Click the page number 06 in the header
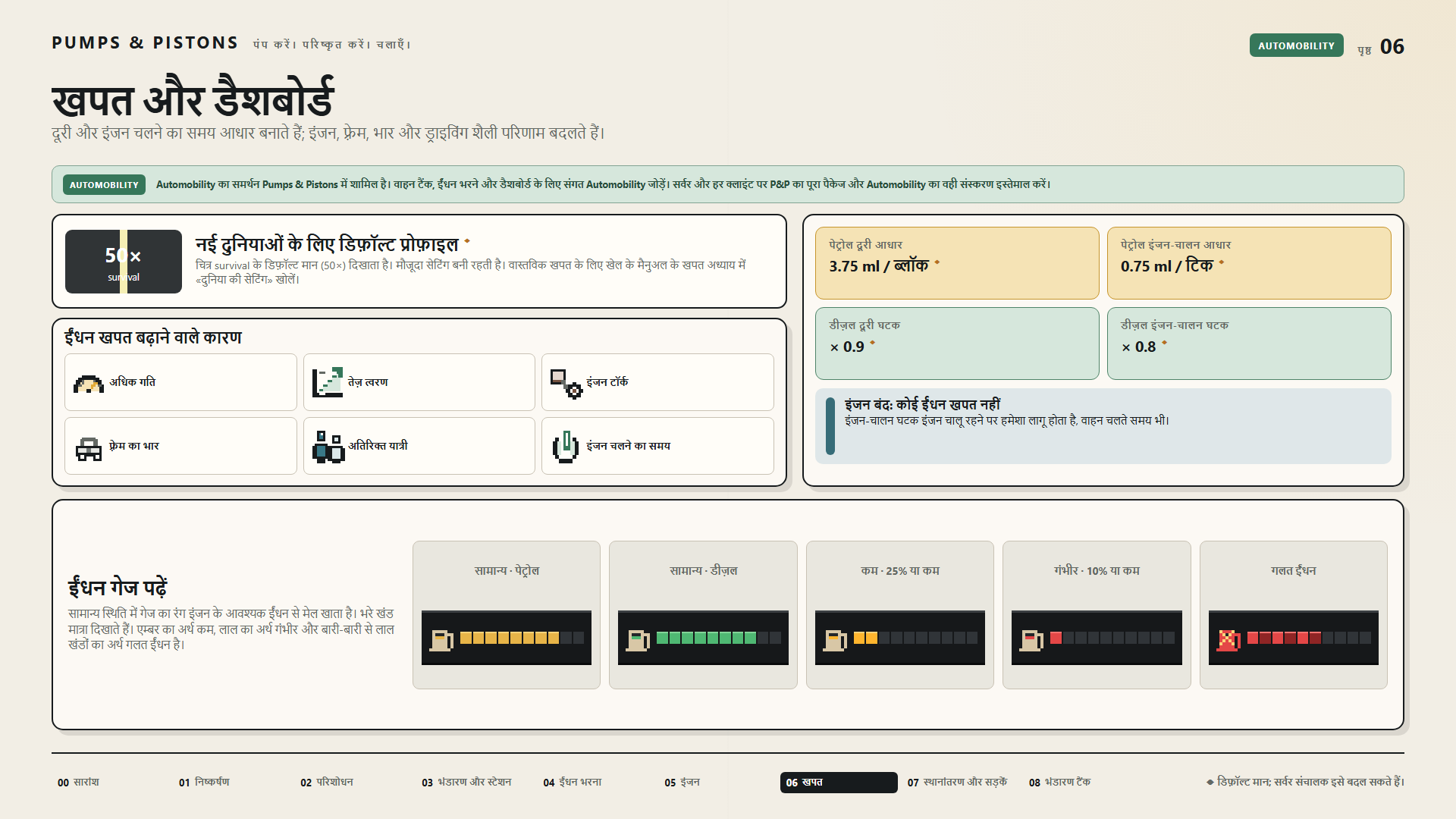This screenshot has width=1456, height=819. click(1392, 46)
